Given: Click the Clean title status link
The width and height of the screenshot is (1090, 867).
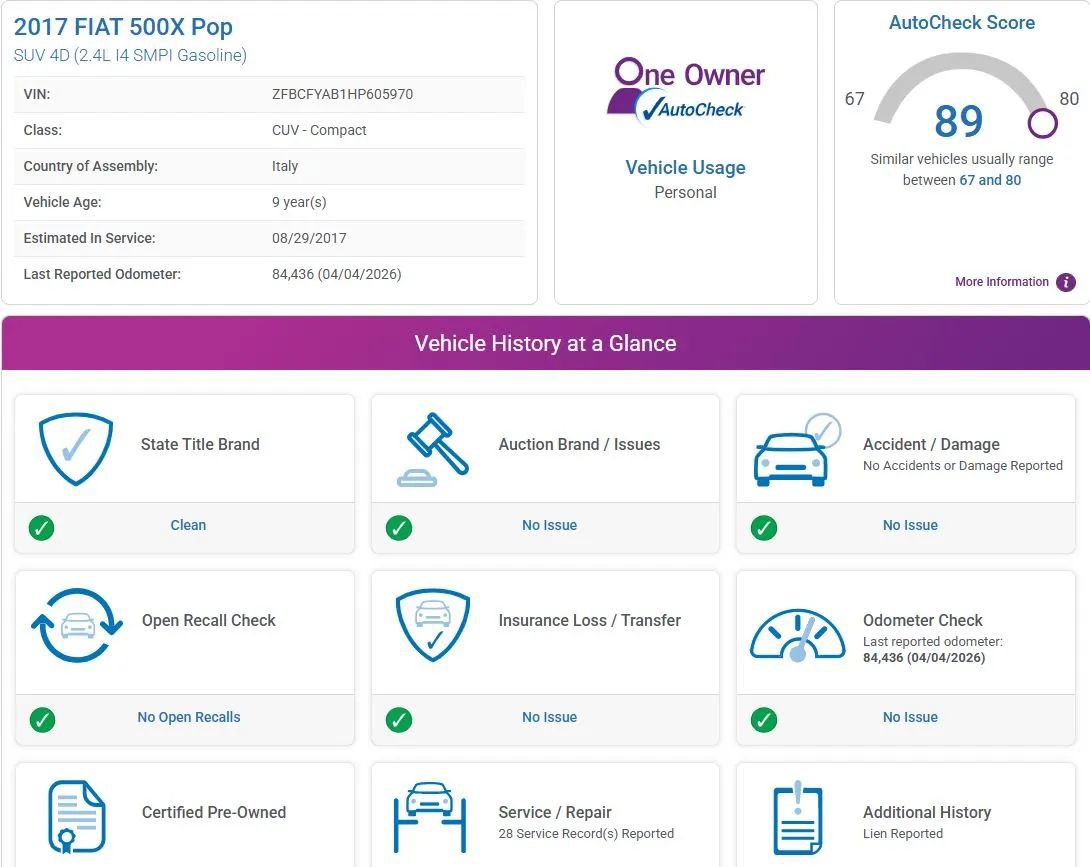Looking at the screenshot, I should [x=188, y=525].
